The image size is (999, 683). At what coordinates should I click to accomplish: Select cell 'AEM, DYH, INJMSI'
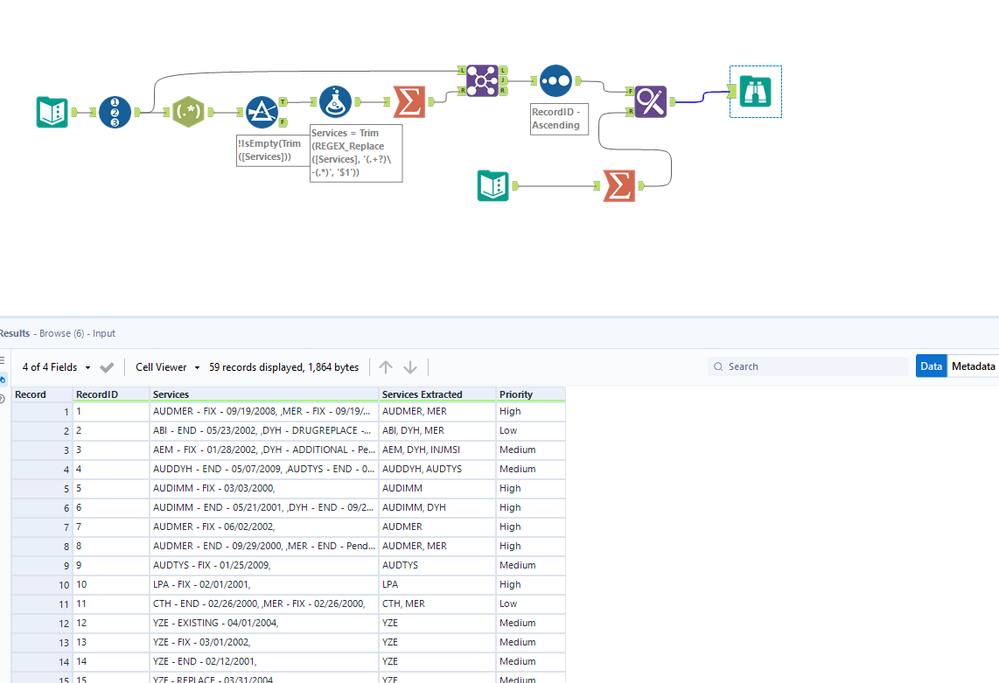click(x=437, y=450)
